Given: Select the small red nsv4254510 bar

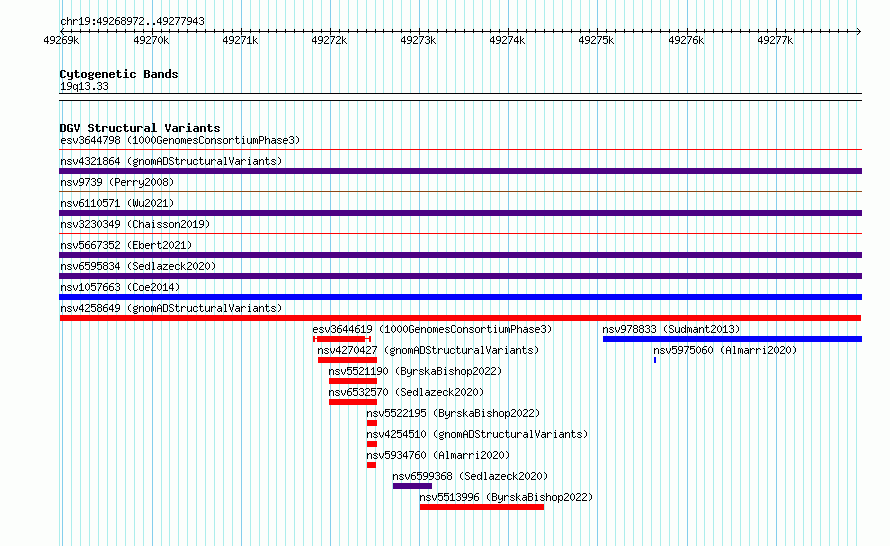Looking at the screenshot, I should (x=372, y=444).
